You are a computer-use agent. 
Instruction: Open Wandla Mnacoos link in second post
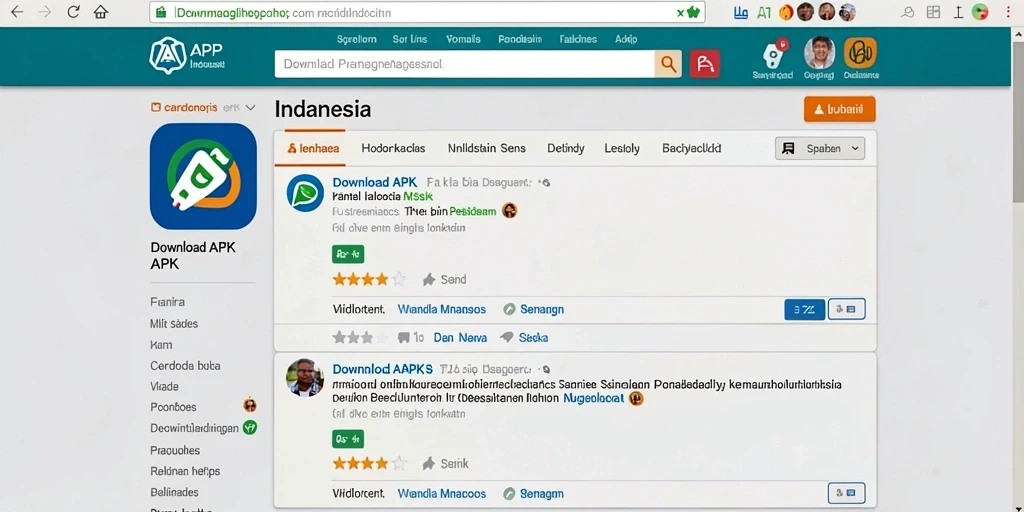441,493
